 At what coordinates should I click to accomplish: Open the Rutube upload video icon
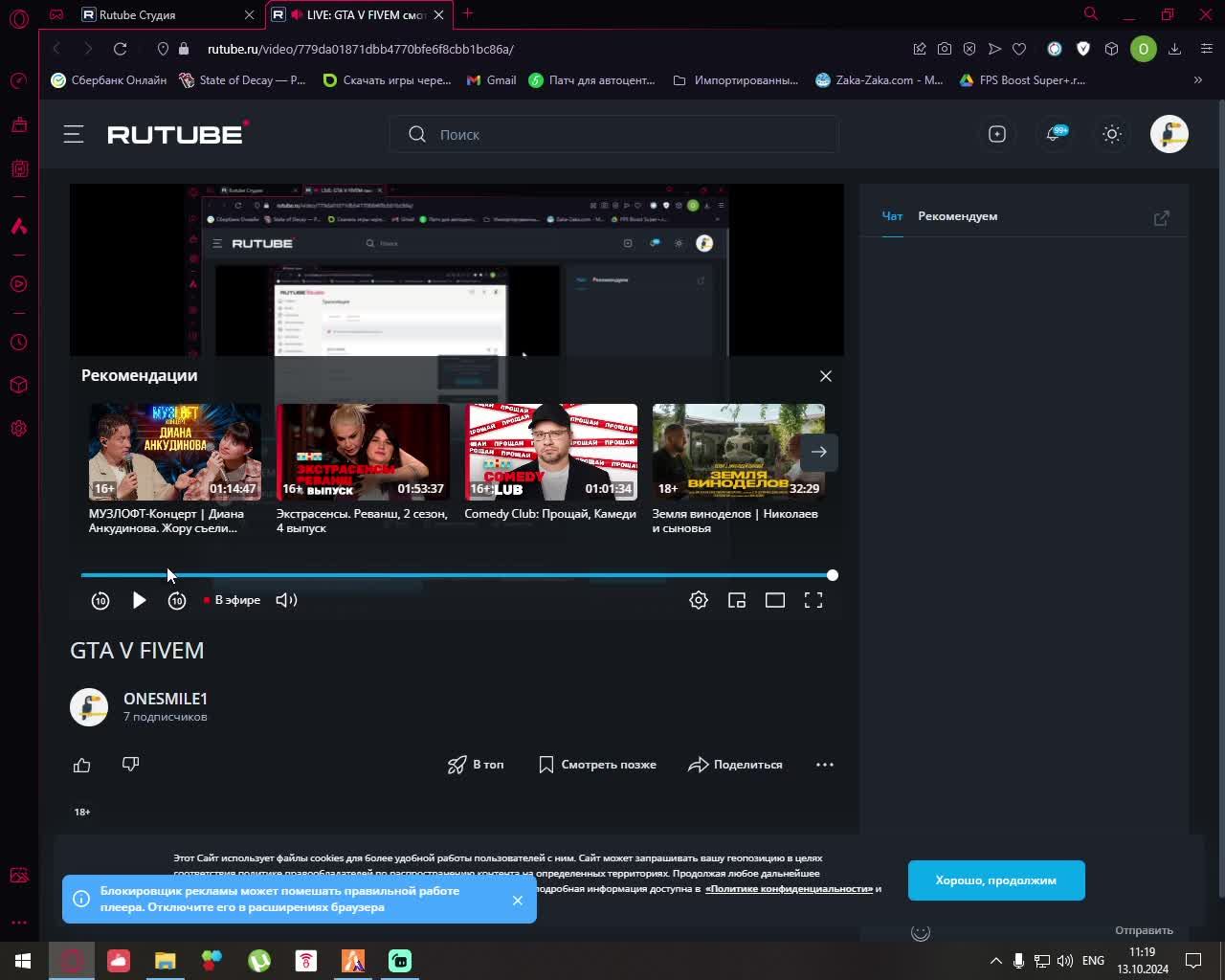coord(997,134)
